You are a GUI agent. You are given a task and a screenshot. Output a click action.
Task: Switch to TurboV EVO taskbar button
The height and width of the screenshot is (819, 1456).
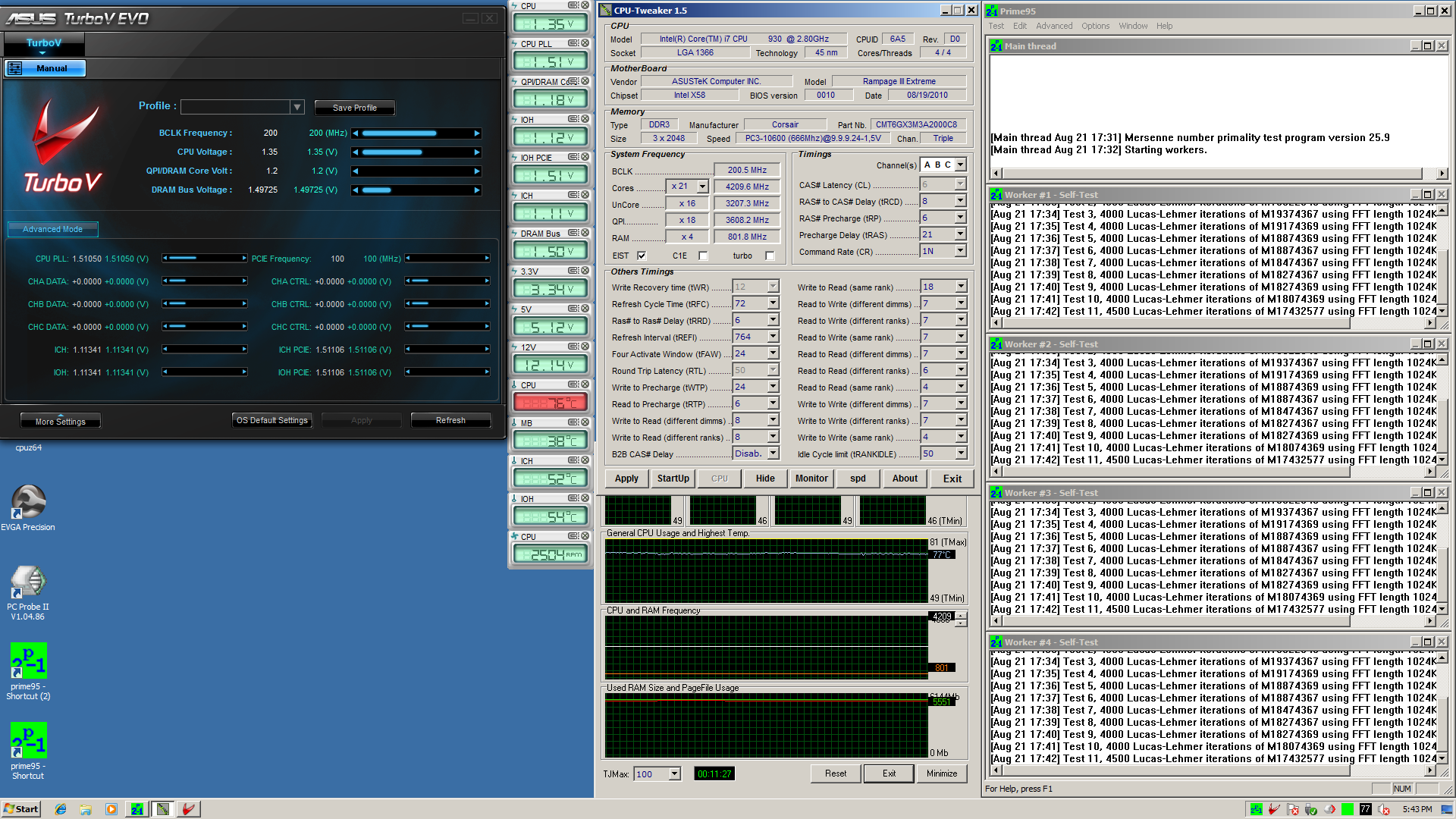(x=189, y=809)
